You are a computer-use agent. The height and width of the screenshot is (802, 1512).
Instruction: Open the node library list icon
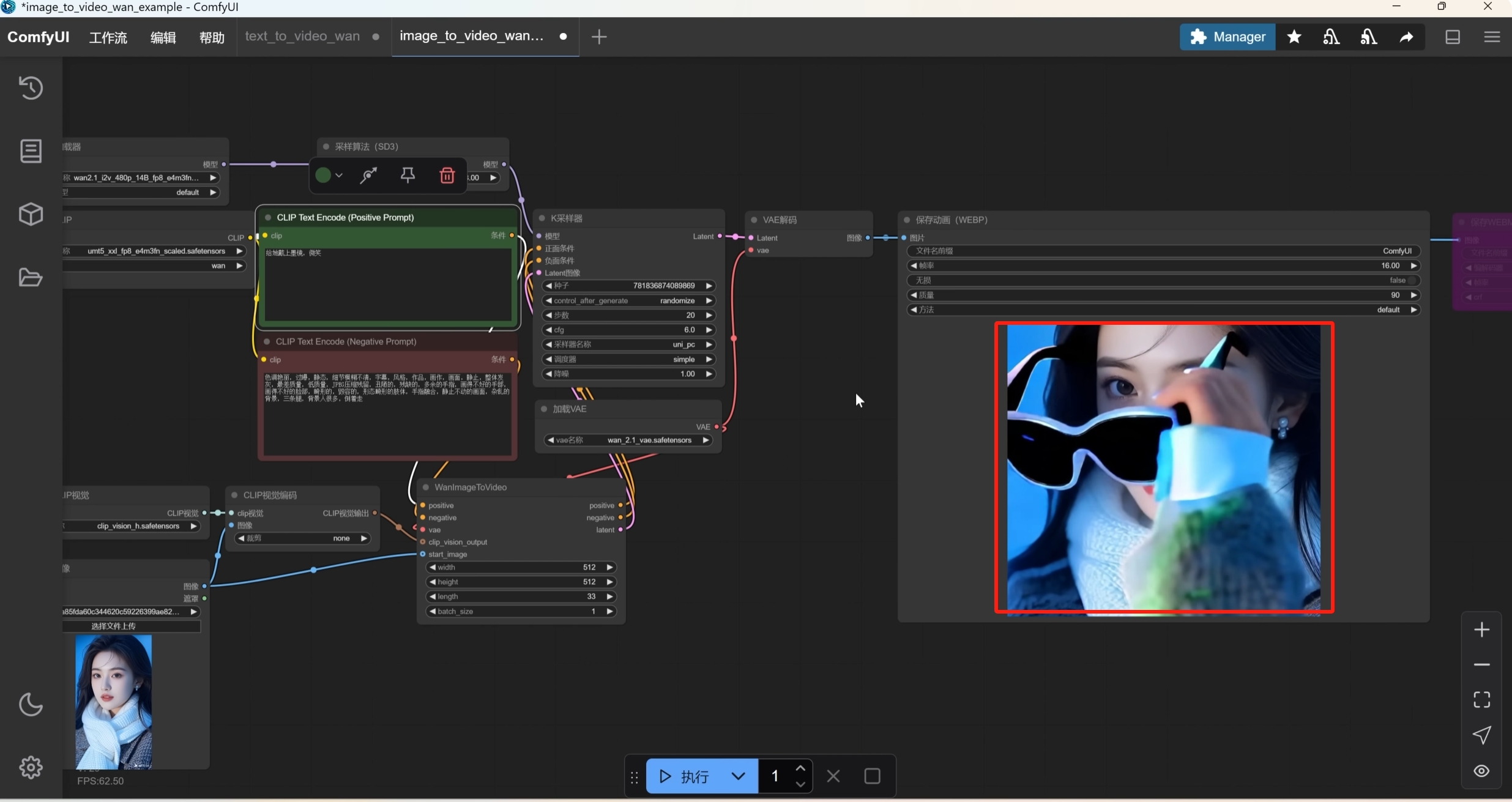31,150
